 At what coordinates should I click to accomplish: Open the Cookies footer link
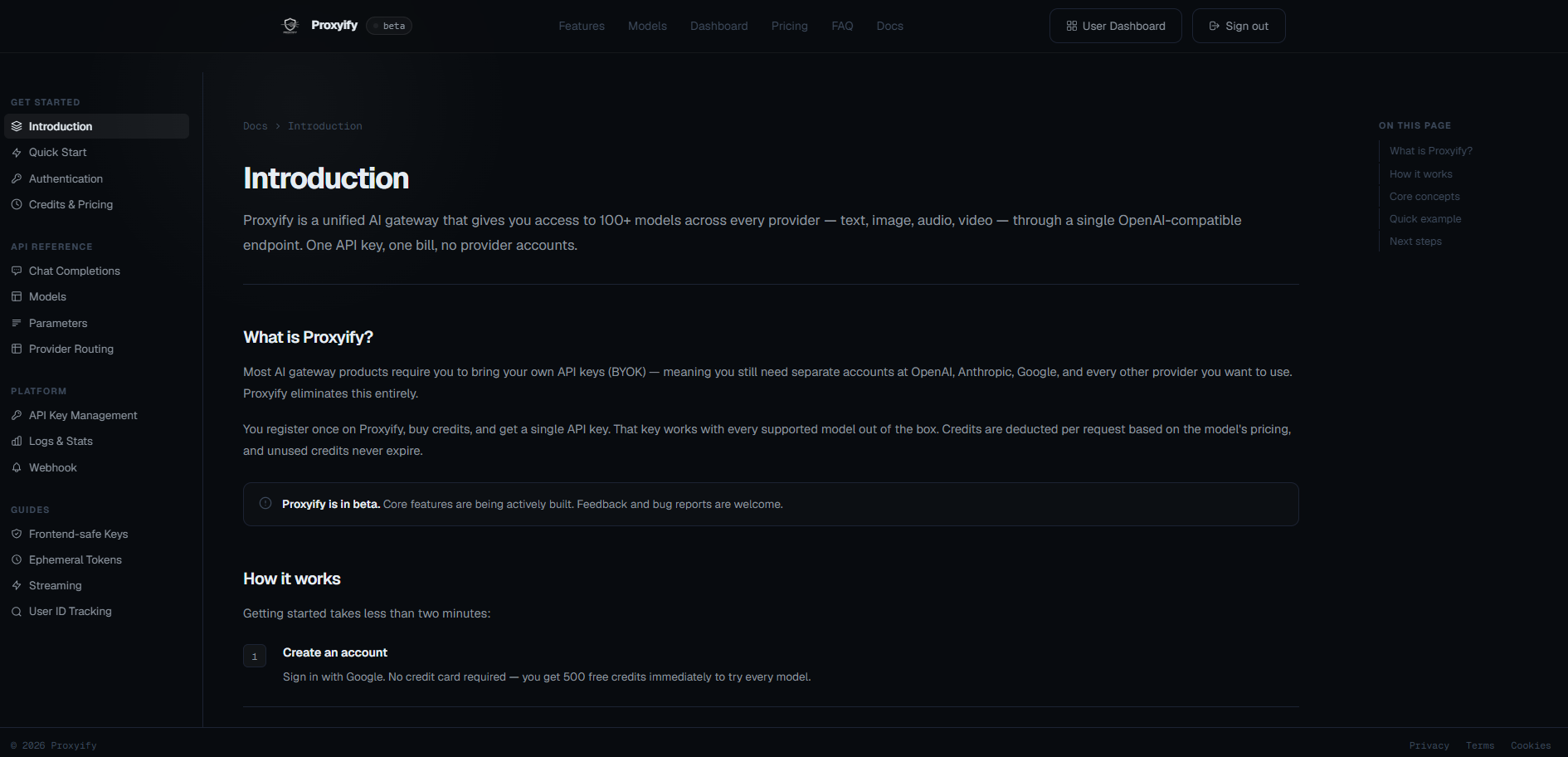1531,745
